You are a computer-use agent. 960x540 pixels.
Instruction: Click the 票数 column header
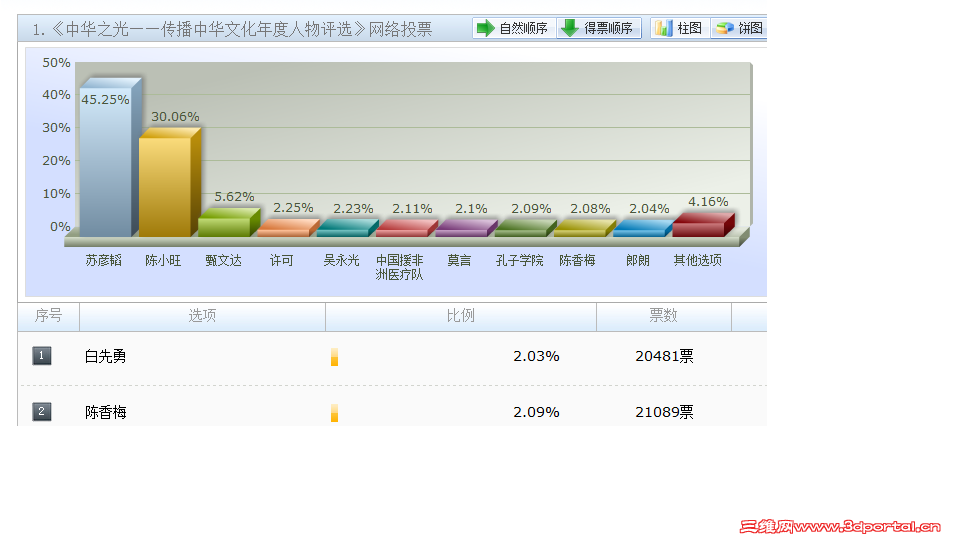(x=664, y=316)
